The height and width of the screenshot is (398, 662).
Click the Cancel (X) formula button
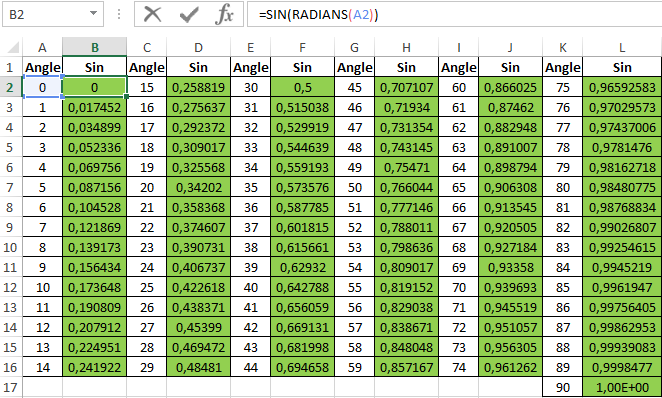point(152,14)
